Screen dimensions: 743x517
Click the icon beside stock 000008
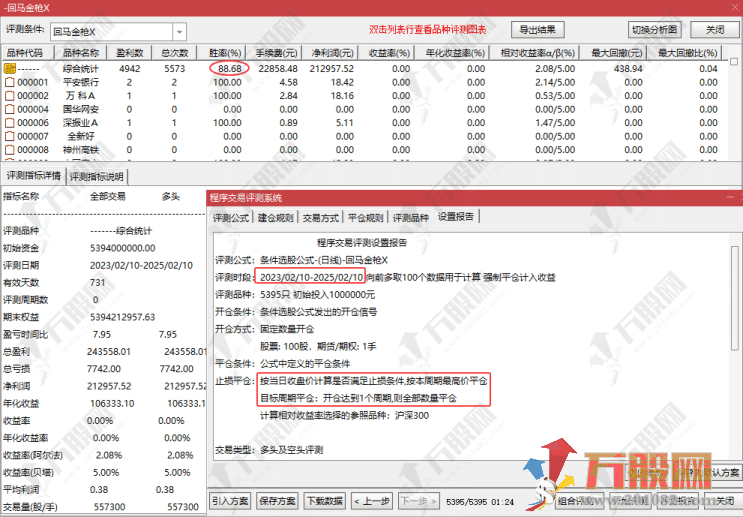click(9, 150)
